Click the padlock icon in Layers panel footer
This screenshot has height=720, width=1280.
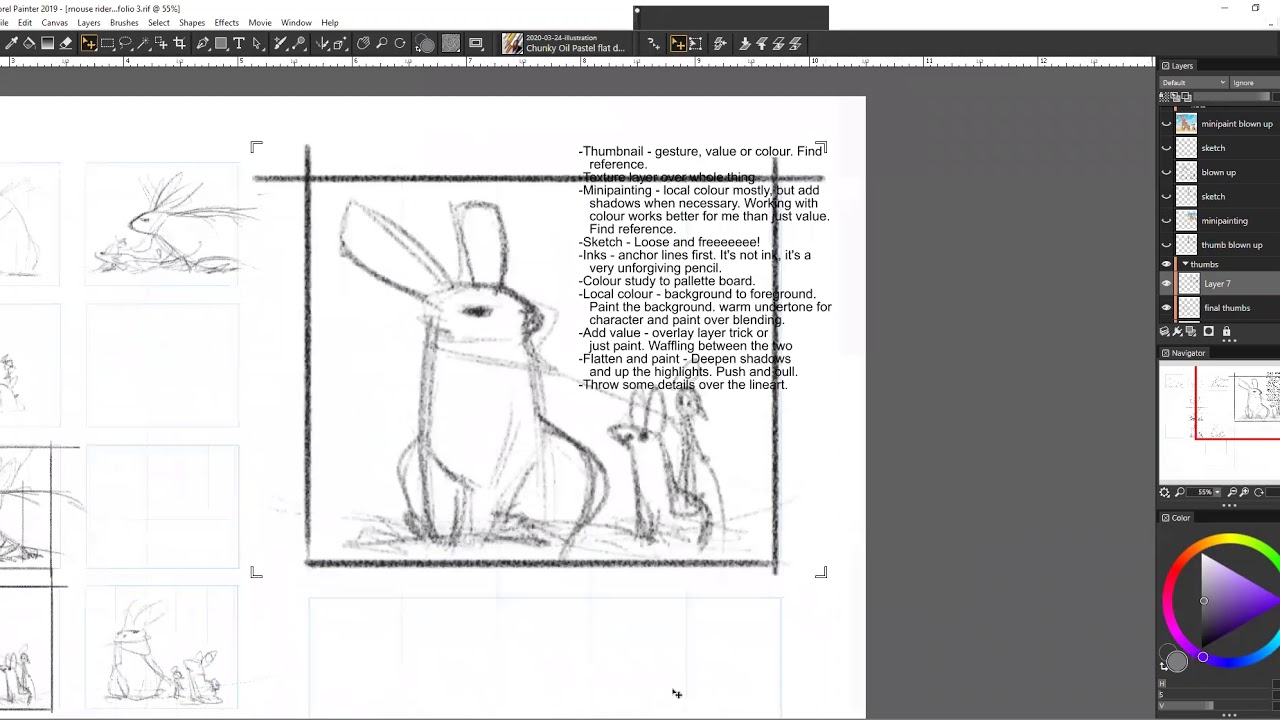tap(1226, 331)
